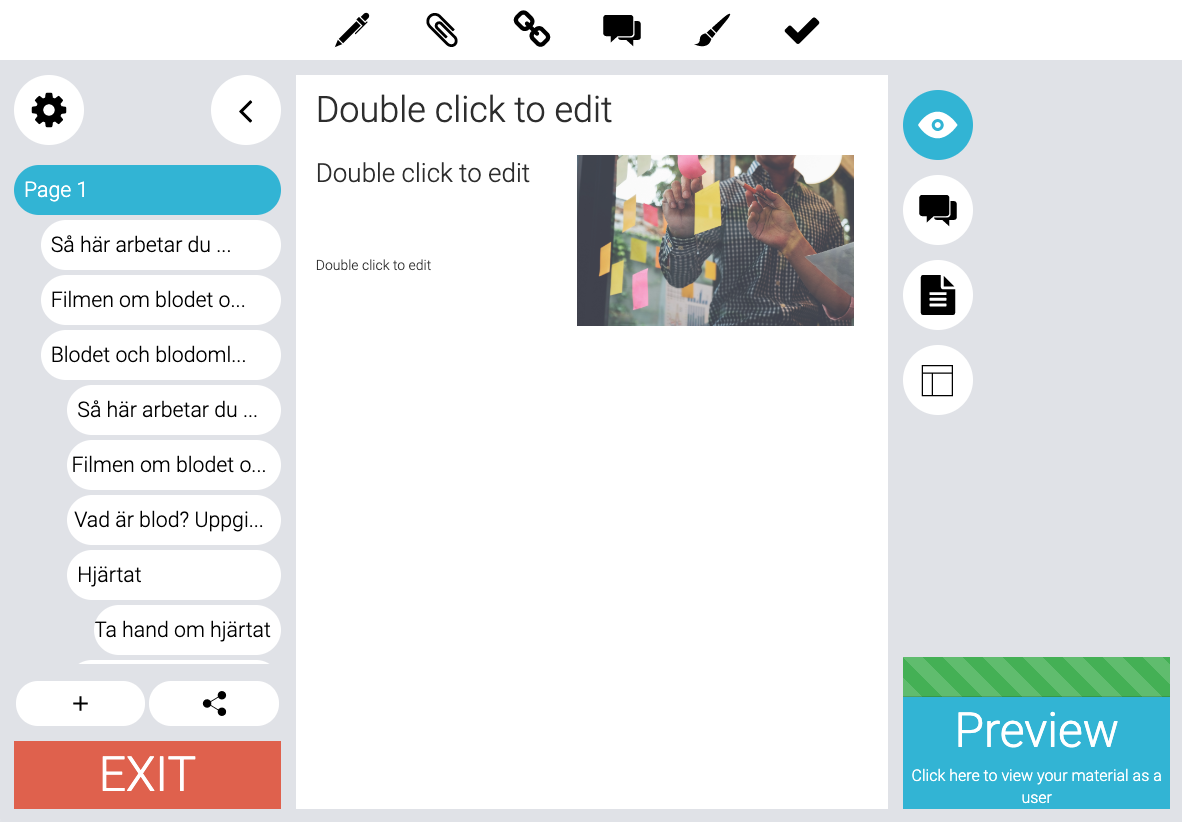The height and width of the screenshot is (822, 1182).
Task: Add a new page with plus button
Action: pyautogui.click(x=80, y=704)
